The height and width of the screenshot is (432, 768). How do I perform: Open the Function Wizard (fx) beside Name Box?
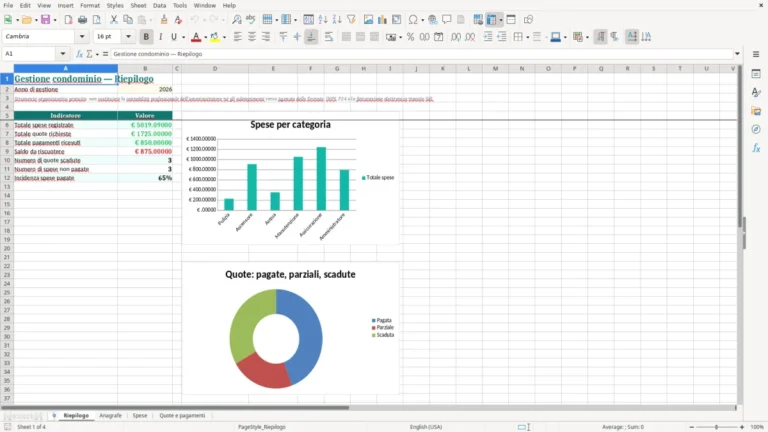pyautogui.click(x=79, y=54)
